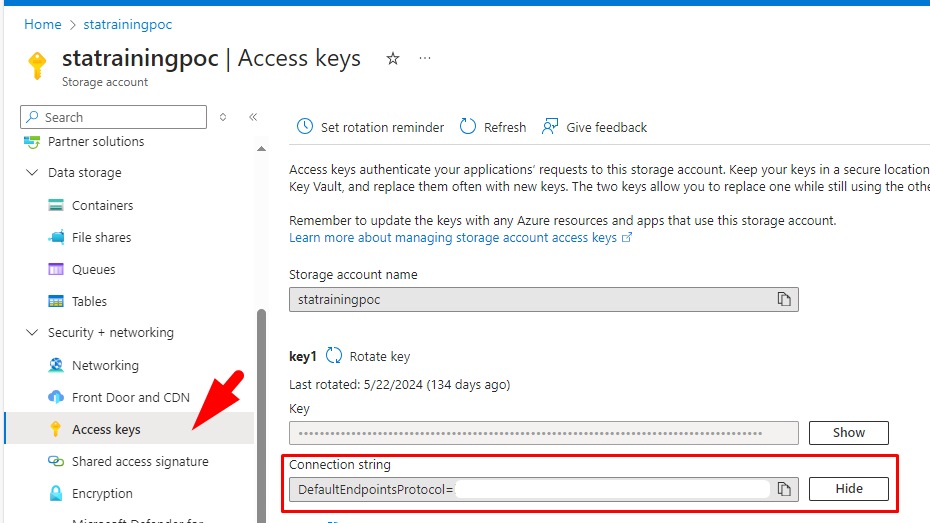The height and width of the screenshot is (523, 930).
Task: Click the sidebar Search input field
Action: [x=113, y=117]
